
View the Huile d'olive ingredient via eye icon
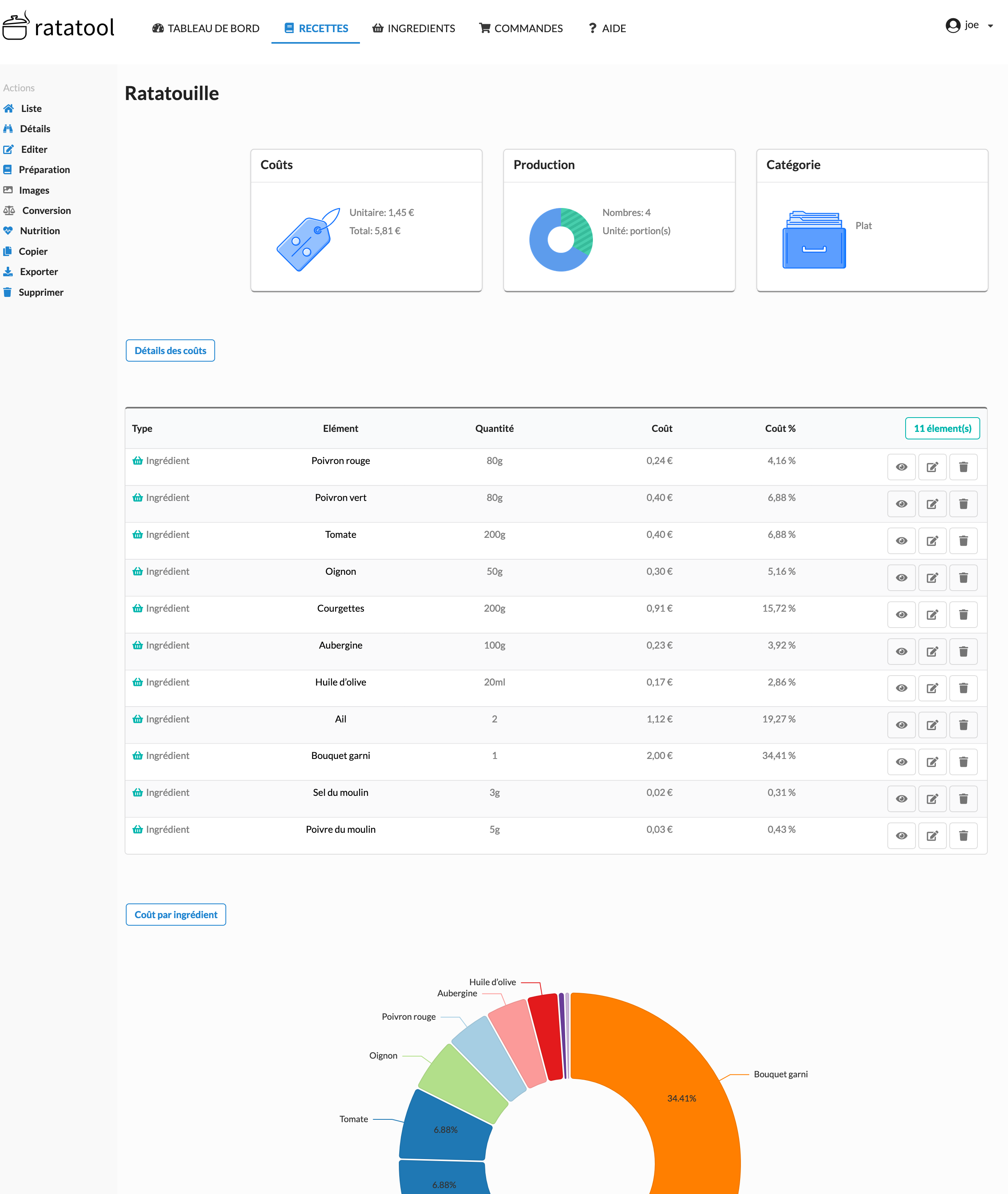coord(901,688)
